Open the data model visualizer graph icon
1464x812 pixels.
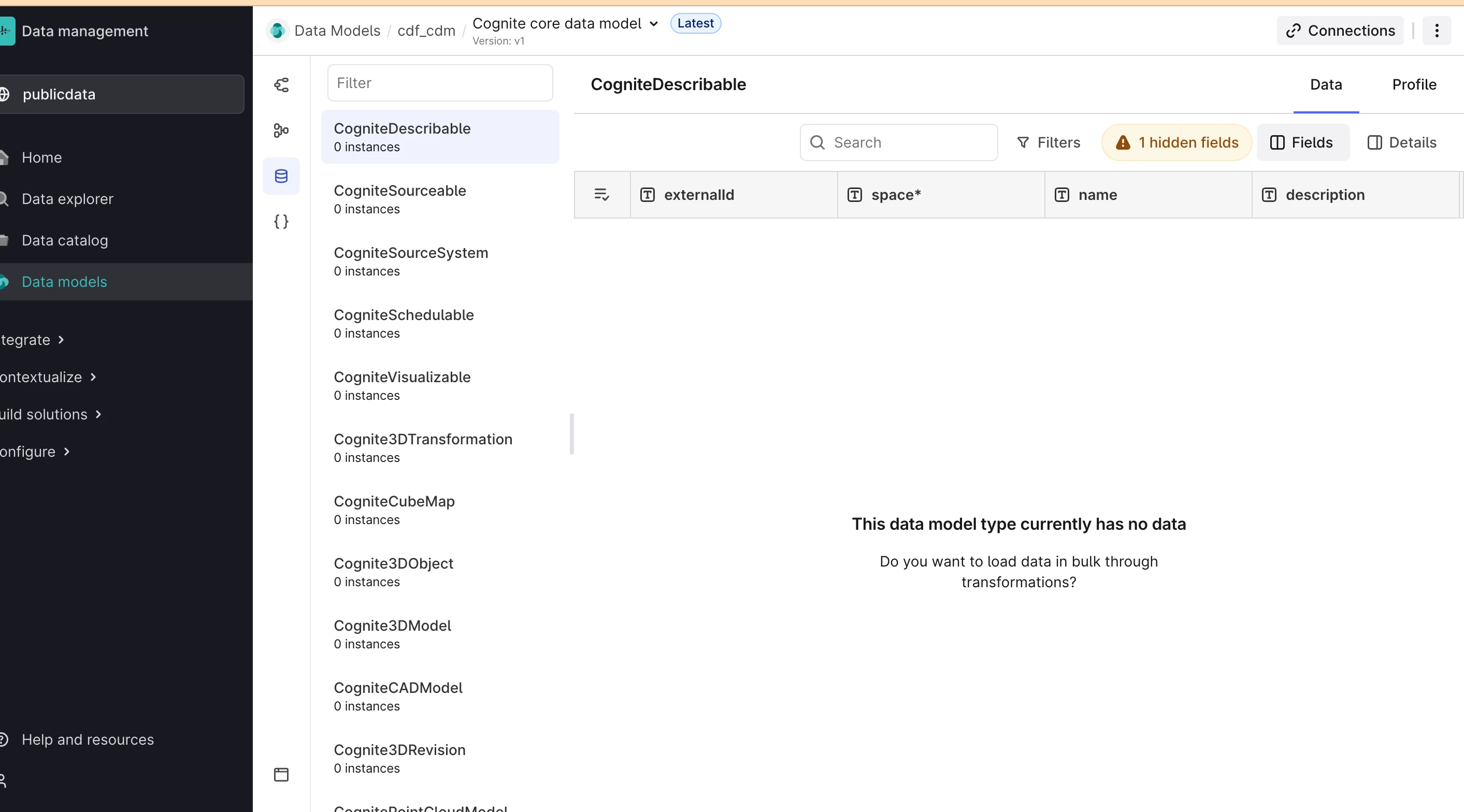point(281,85)
